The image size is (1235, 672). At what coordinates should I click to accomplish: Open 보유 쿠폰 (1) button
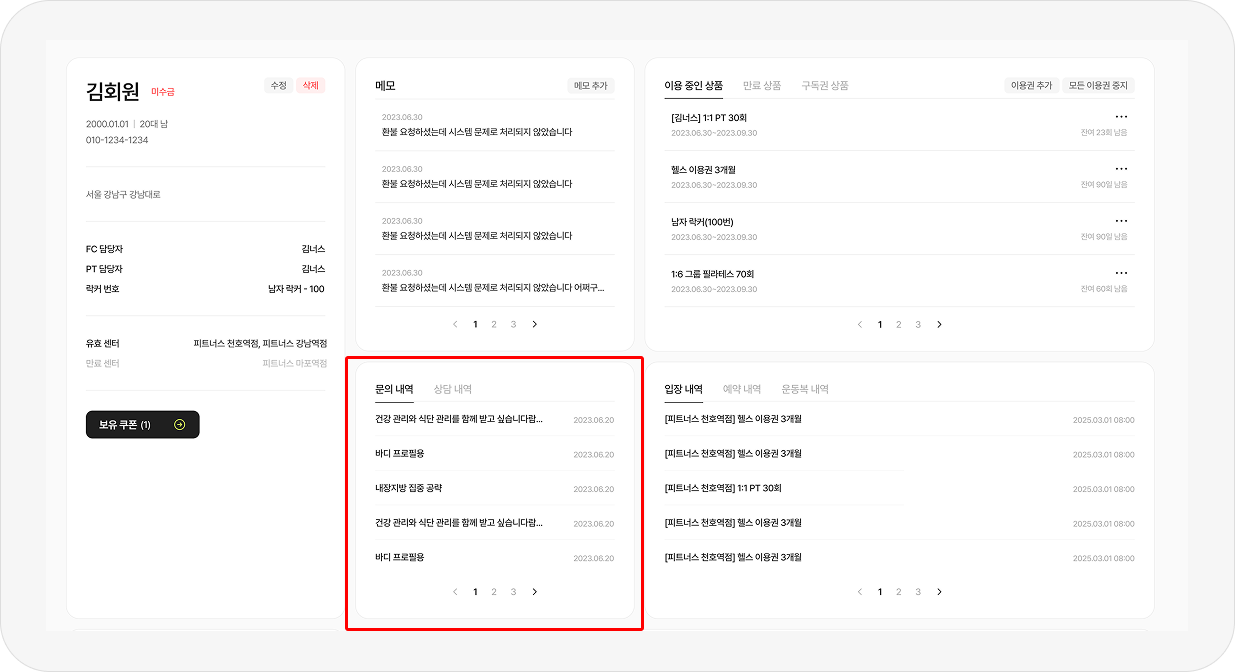click(143, 425)
